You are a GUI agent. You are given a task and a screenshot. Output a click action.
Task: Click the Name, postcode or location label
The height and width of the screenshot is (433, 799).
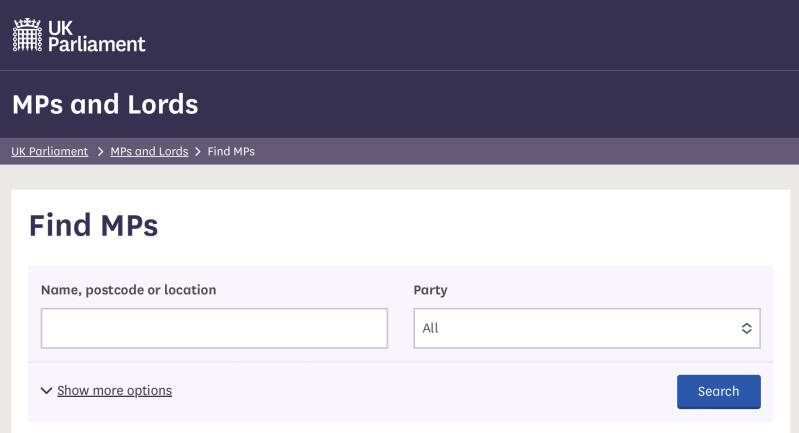(128, 290)
